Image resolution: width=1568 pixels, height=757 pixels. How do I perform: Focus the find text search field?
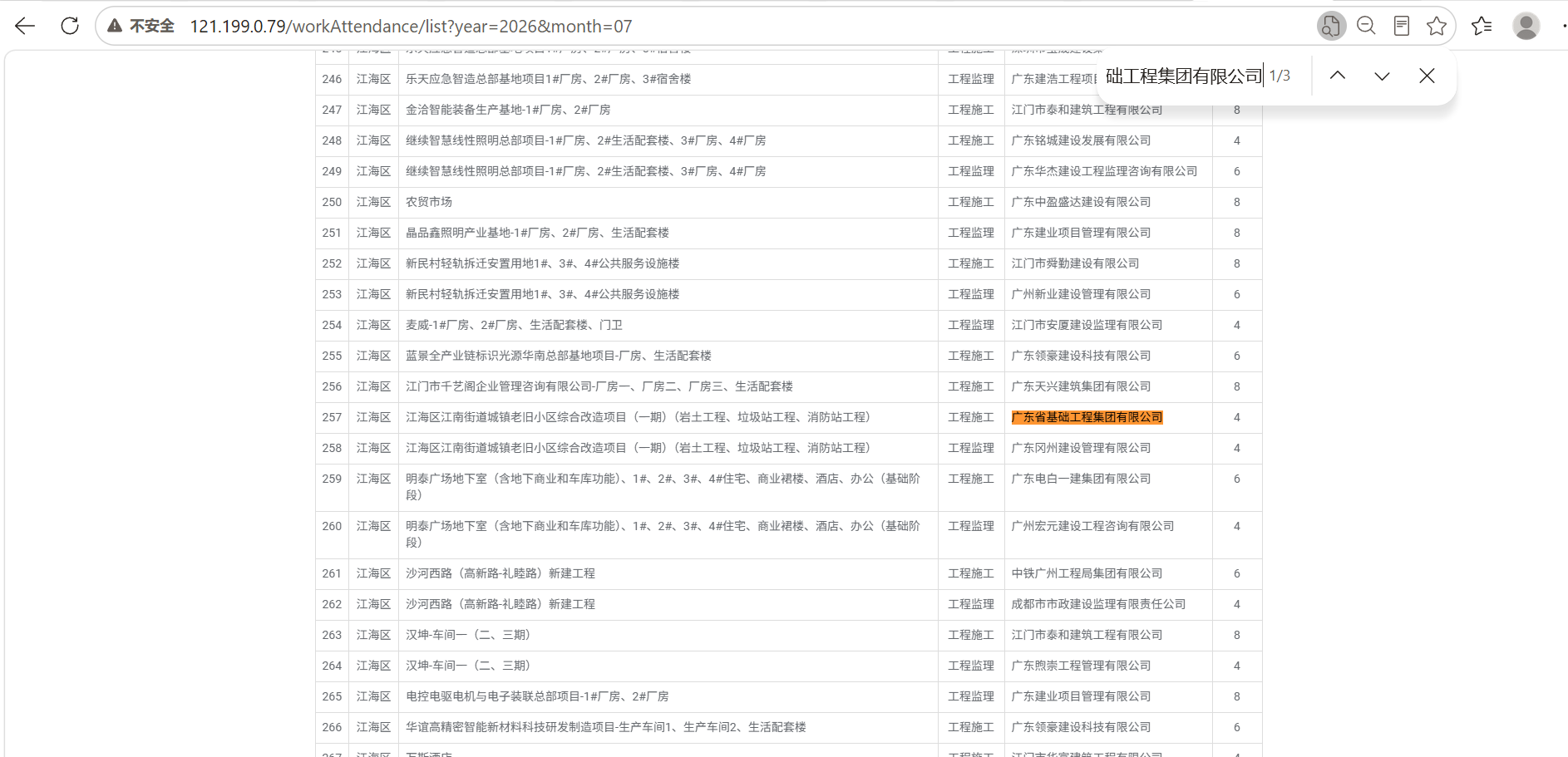(1184, 76)
